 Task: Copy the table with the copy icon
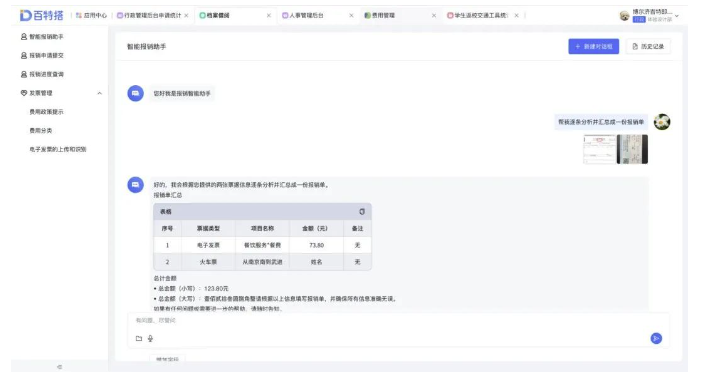tap(362, 211)
